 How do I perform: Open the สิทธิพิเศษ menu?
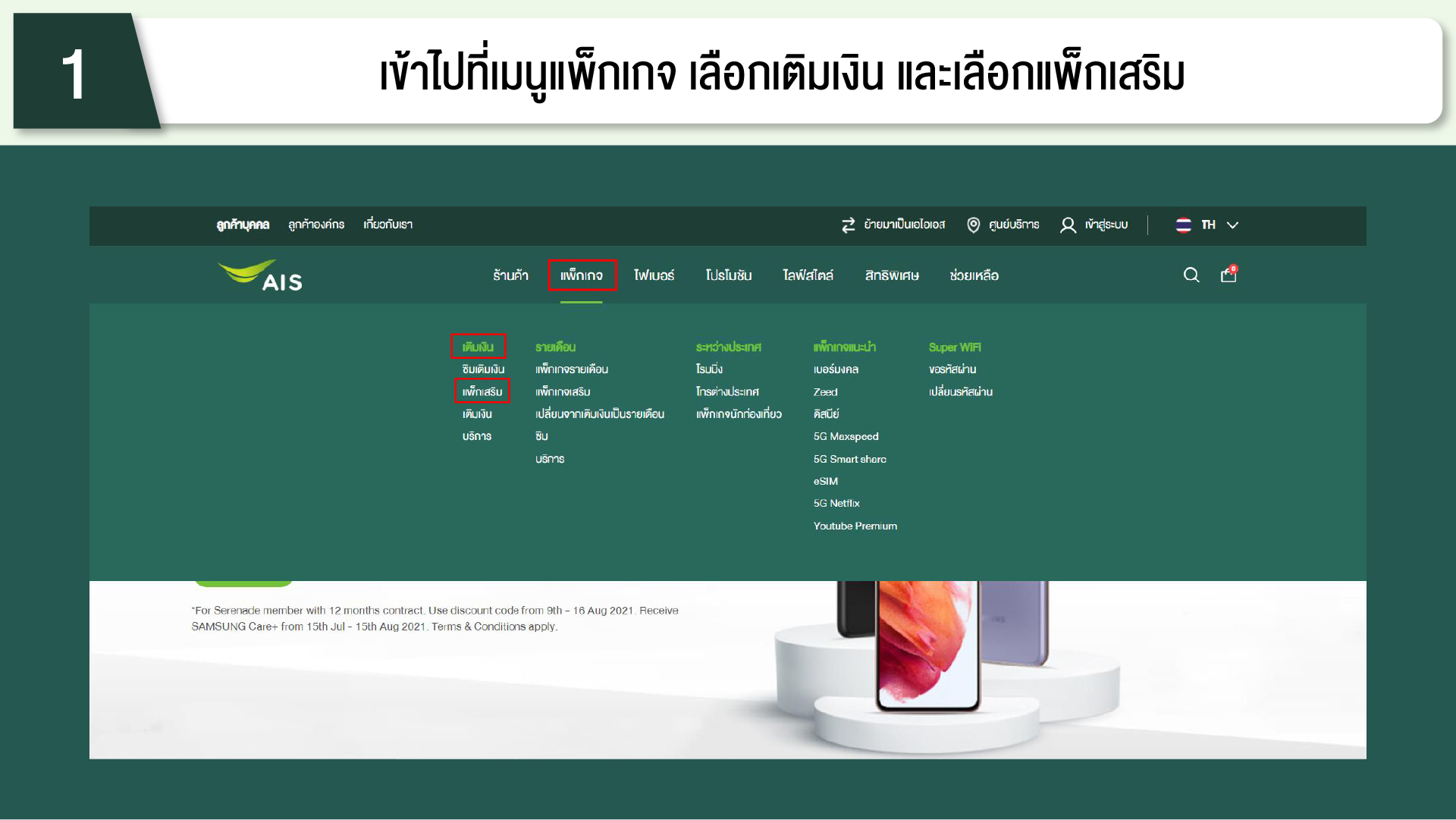click(x=892, y=275)
